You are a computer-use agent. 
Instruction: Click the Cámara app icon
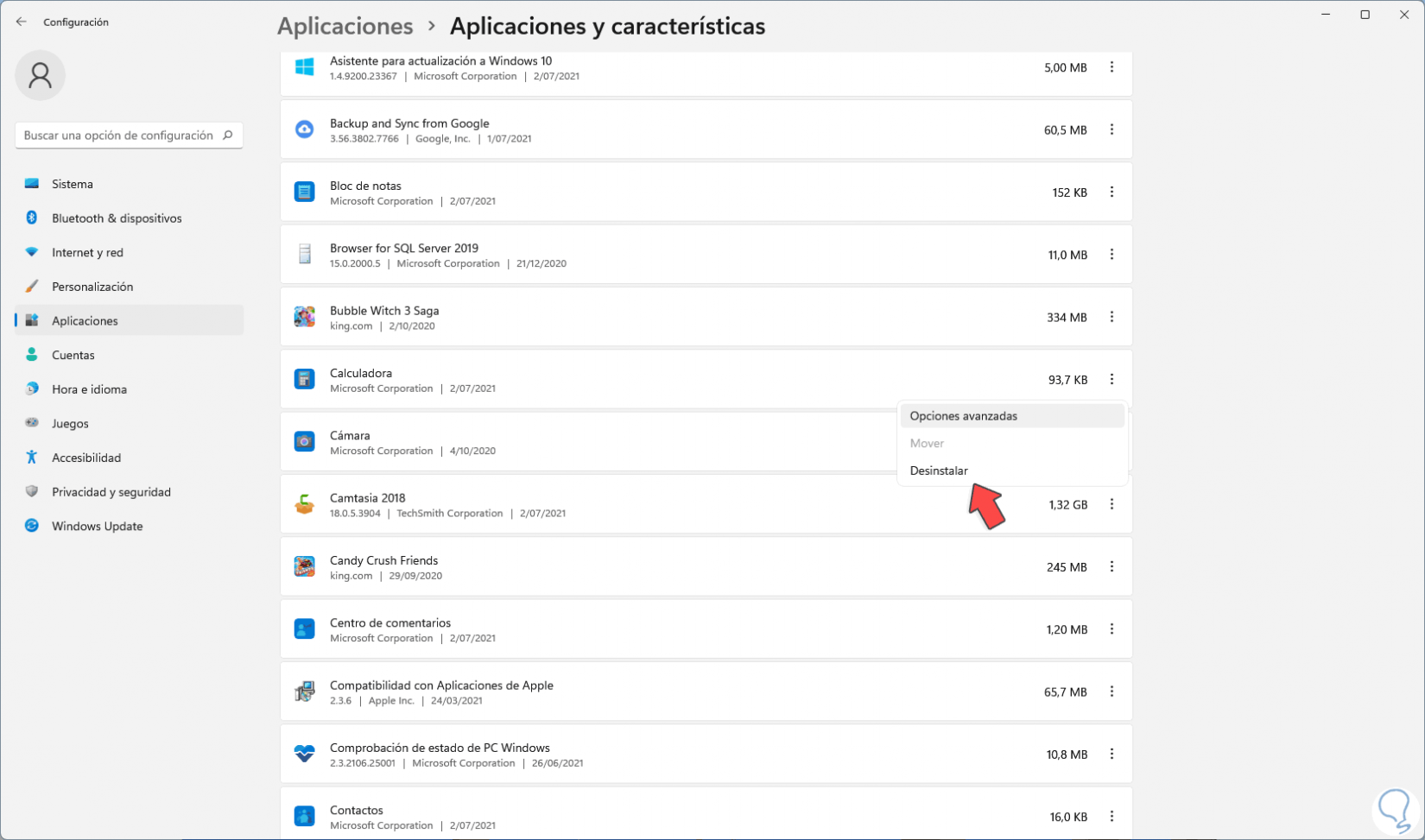pyautogui.click(x=304, y=442)
